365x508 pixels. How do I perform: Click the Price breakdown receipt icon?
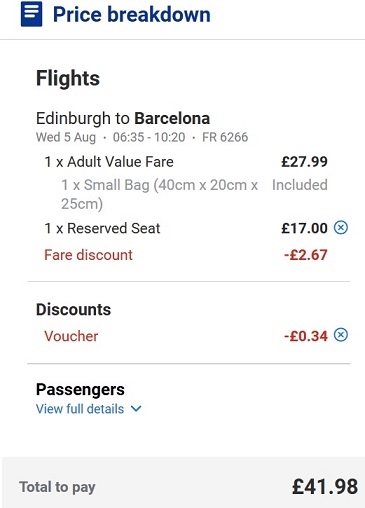tap(31, 14)
